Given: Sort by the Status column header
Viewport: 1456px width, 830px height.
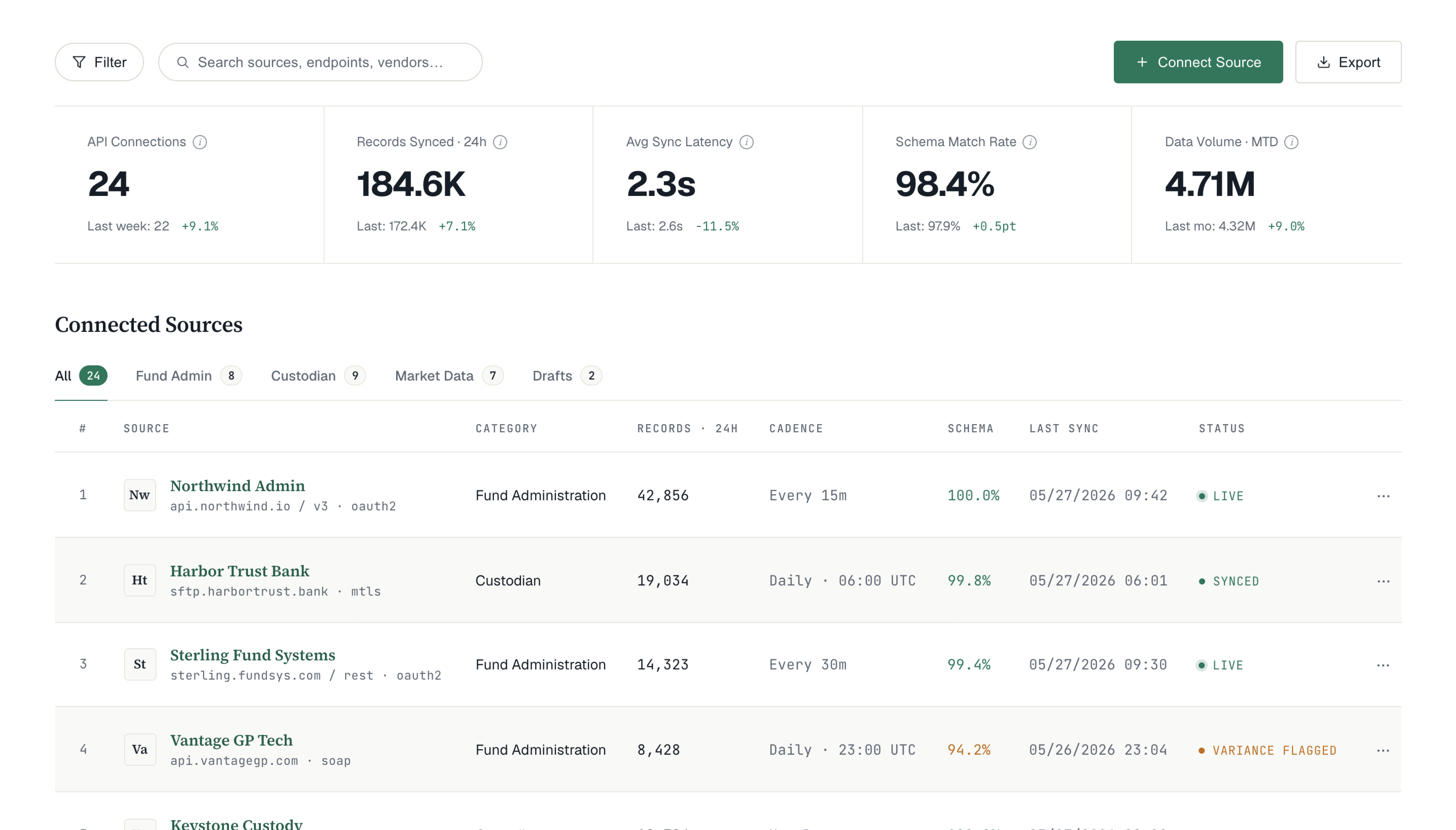Looking at the screenshot, I should 1222,429.
